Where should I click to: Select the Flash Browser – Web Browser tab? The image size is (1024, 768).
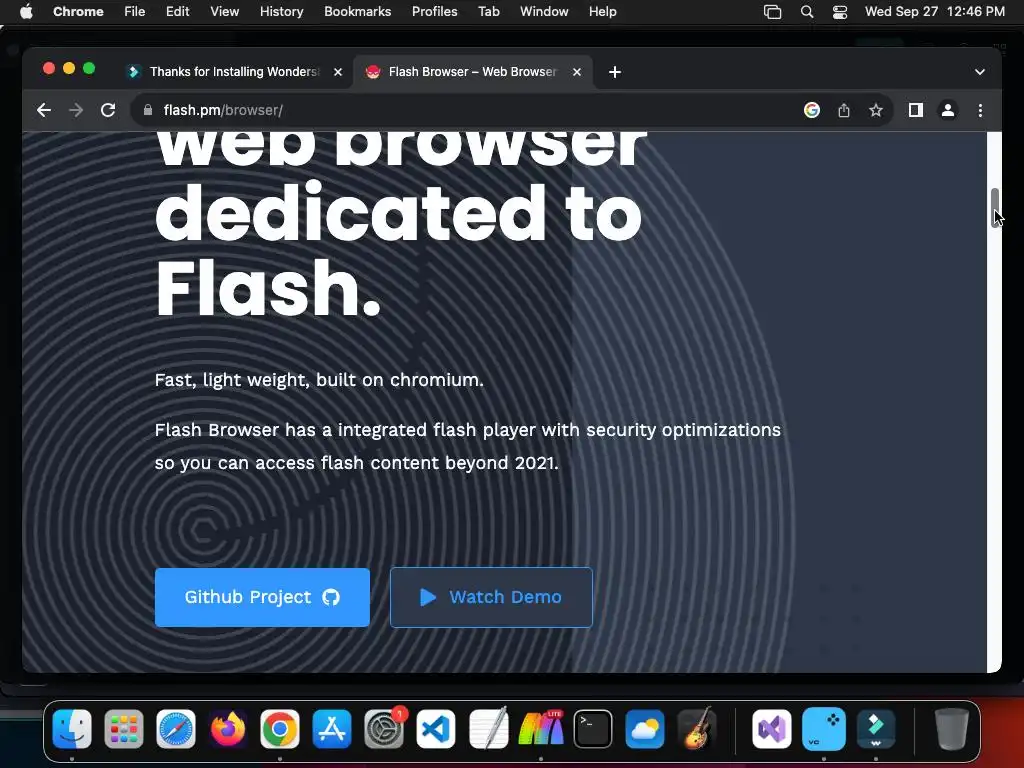coord(472,72)
